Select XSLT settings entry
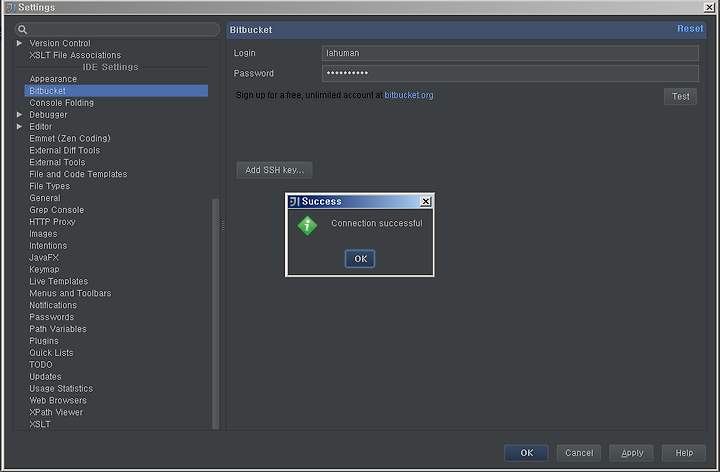The height and width of the screenshot is (472, 720). click(40, 425)
